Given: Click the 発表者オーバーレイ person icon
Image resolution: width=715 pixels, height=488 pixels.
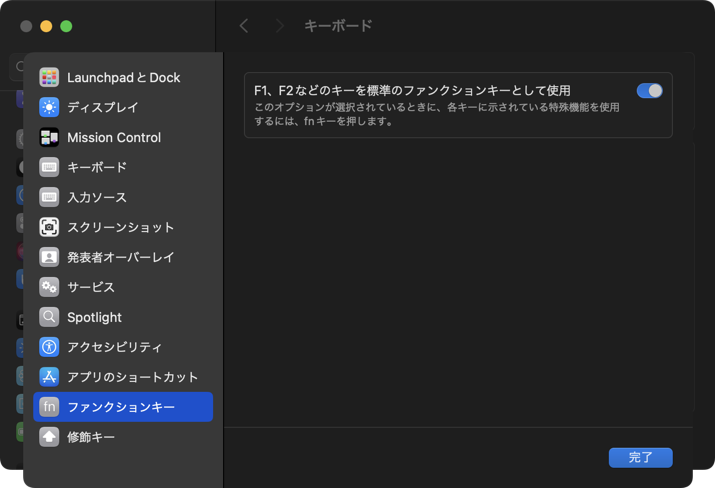Looking at the screenshot, I should (x=49, y=257).
